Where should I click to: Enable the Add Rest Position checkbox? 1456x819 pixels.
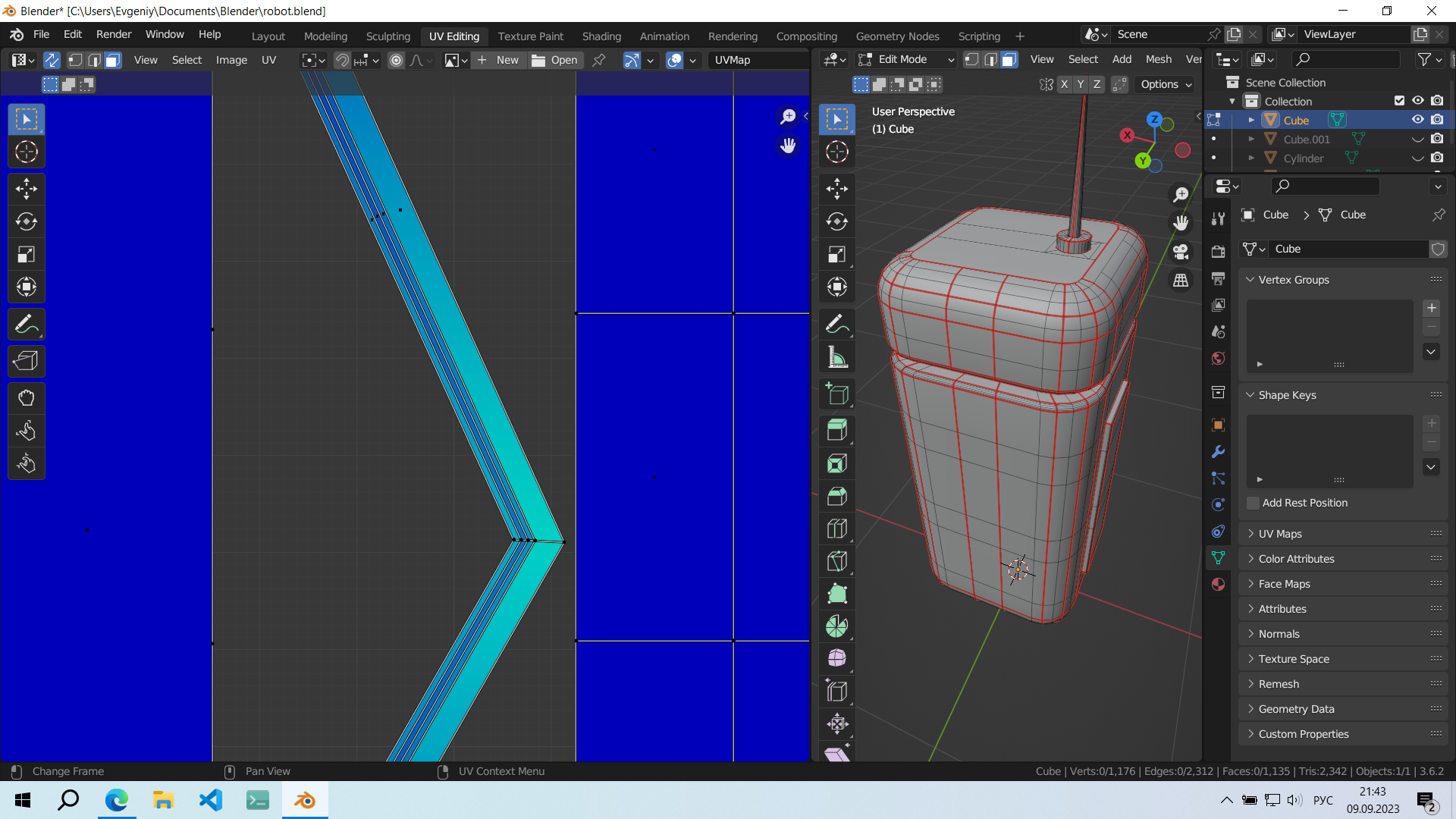pos(1254,503)
